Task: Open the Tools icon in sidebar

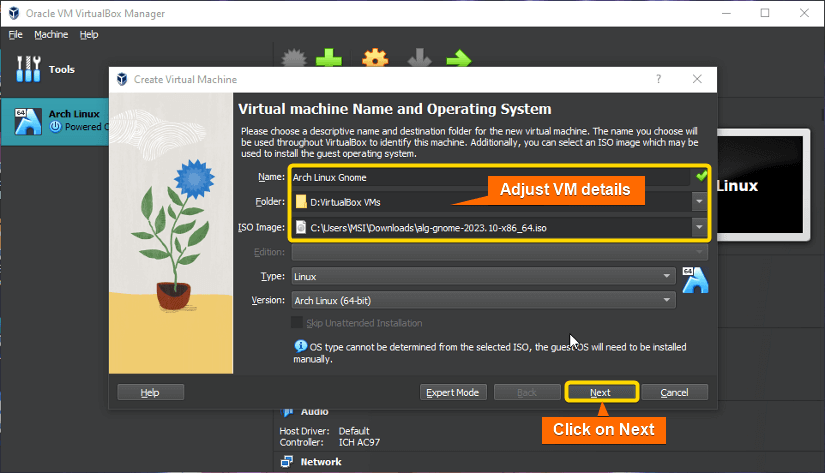Action: [x=28, y=69]
